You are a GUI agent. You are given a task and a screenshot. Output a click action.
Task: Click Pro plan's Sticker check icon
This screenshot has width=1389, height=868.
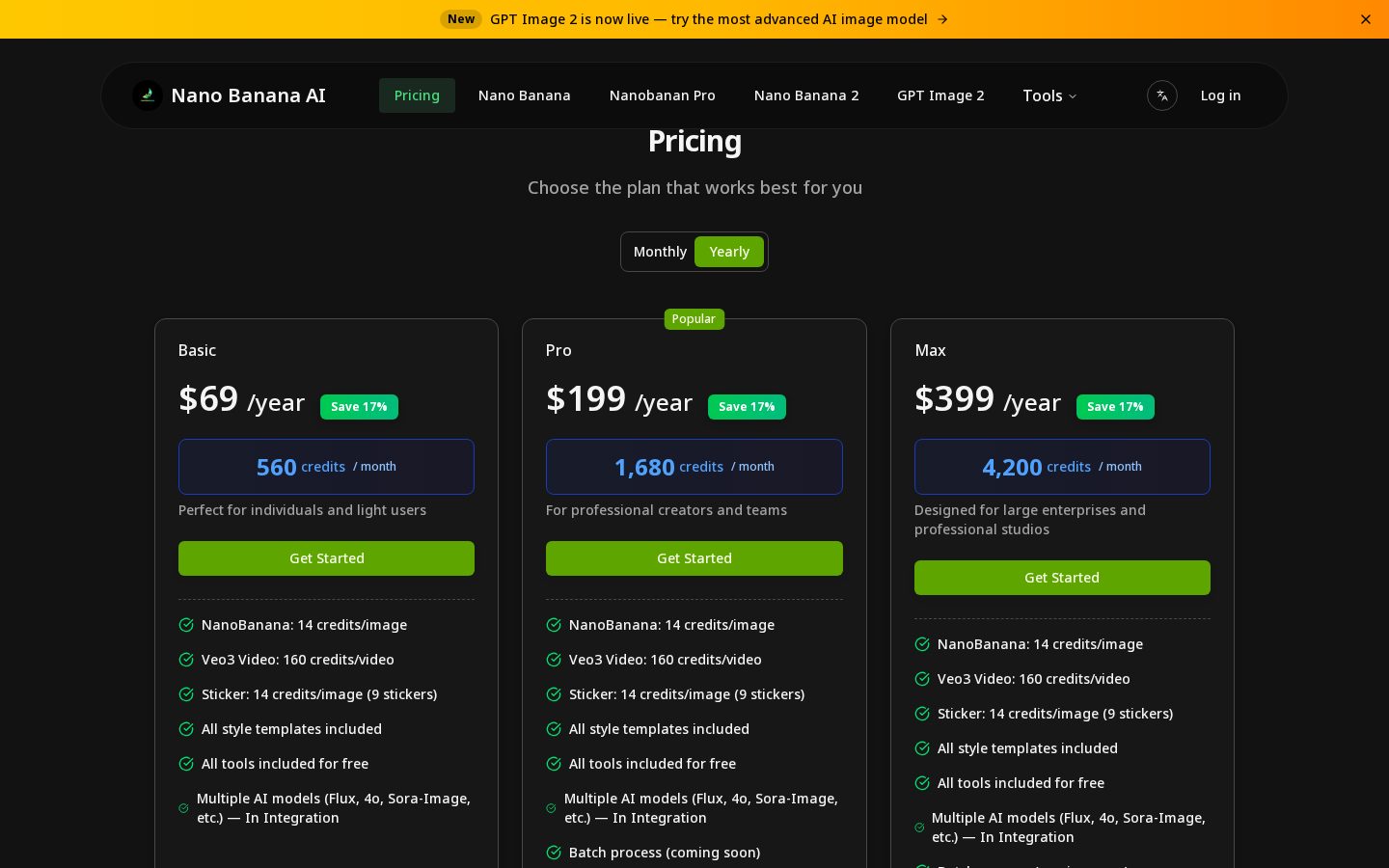554,694
